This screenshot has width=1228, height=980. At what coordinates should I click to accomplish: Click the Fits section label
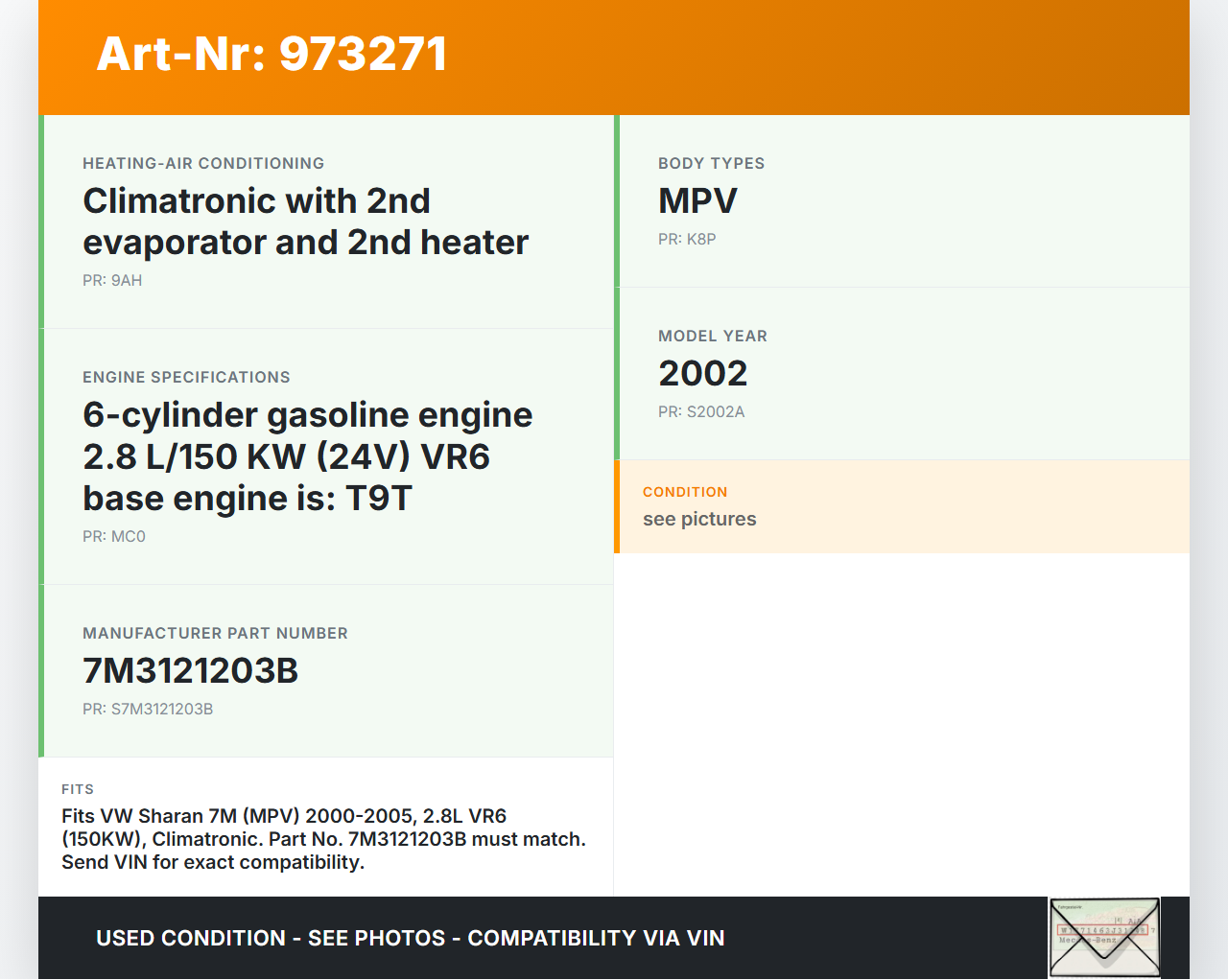(x=78, y=789)
